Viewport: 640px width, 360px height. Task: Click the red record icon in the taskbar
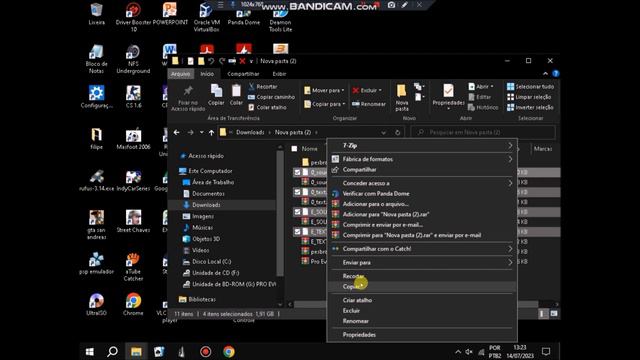pos(205,351)
